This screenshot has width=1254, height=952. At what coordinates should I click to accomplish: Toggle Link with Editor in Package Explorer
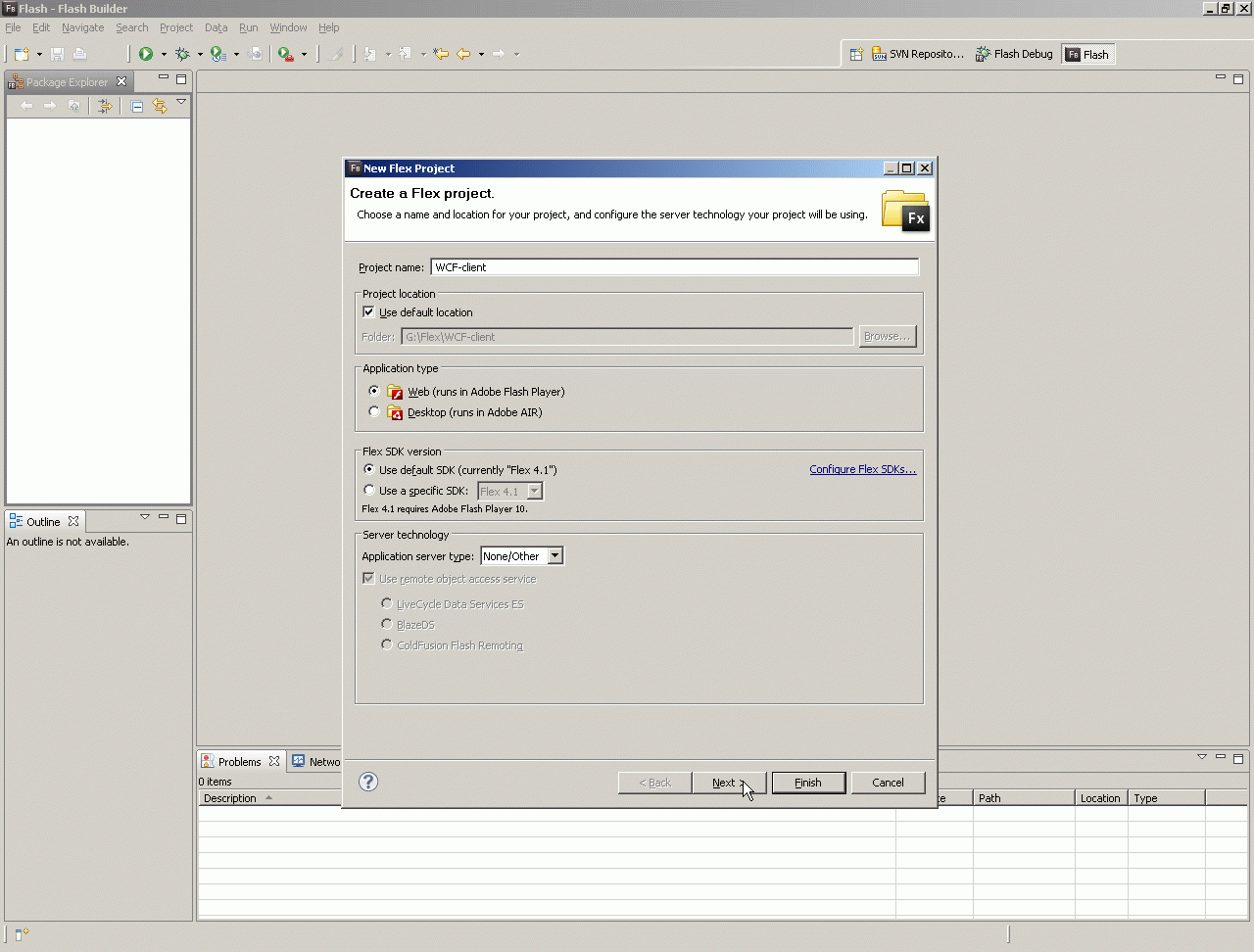160,106
